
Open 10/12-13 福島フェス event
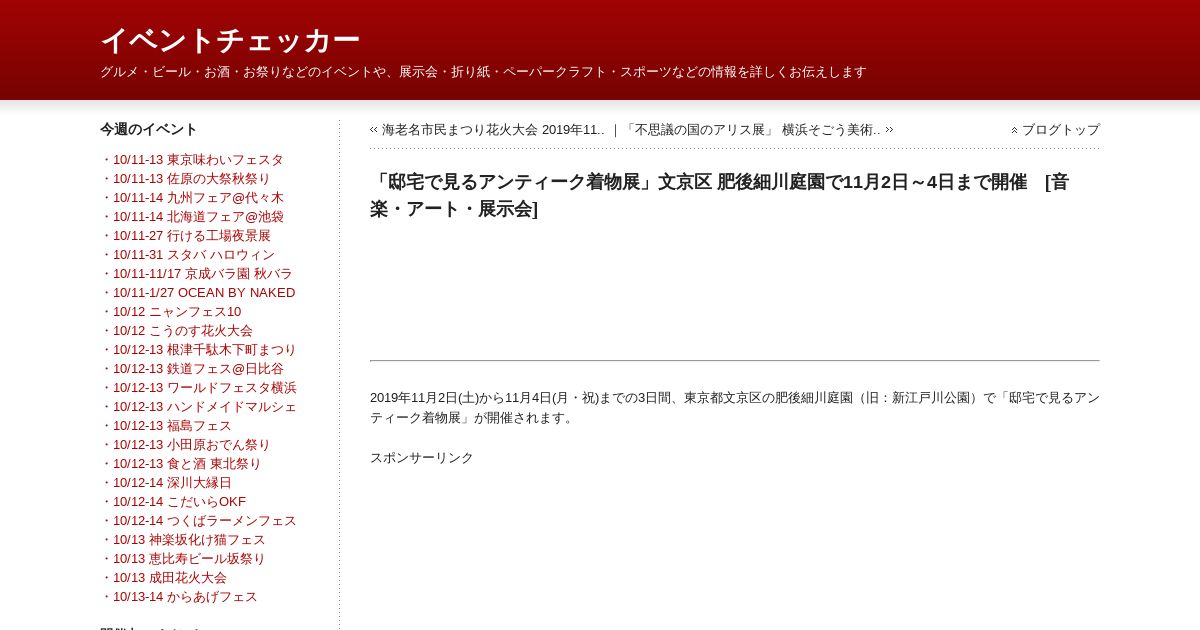click(172, 426)
